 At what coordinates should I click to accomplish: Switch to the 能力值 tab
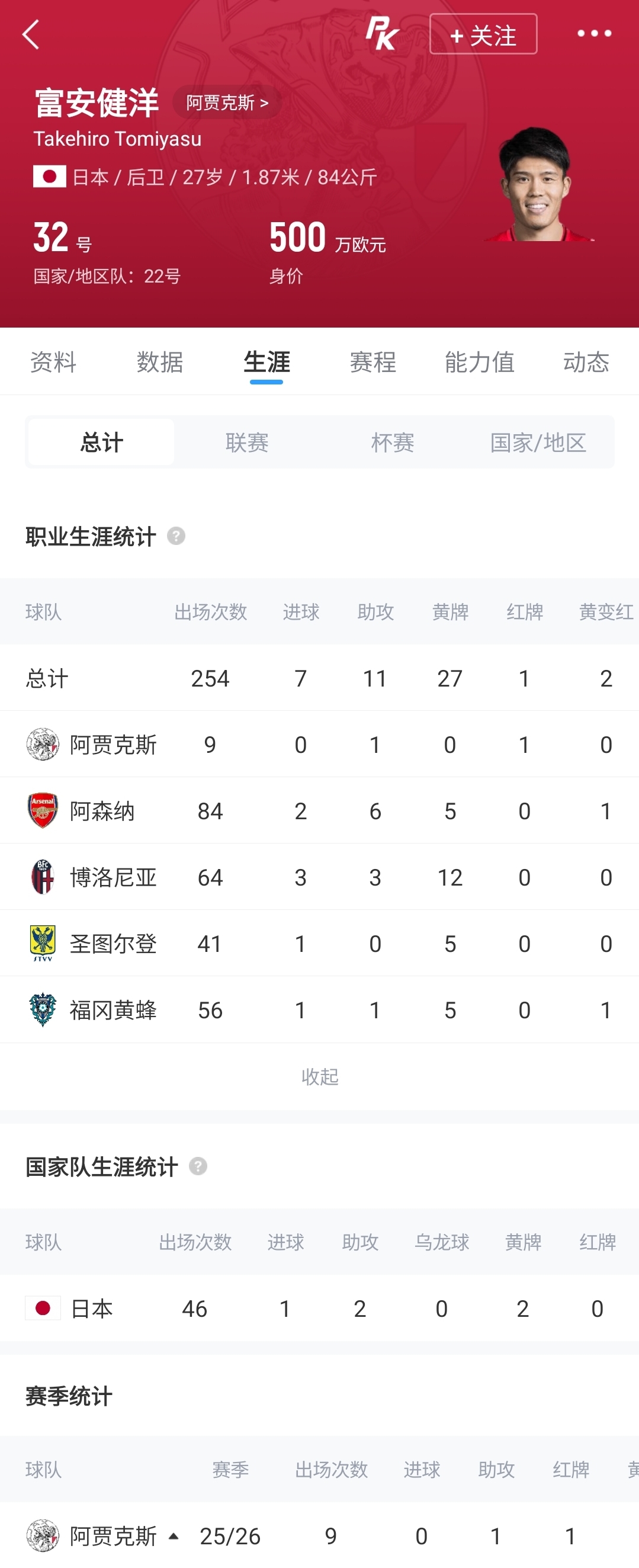coord(480,362)
